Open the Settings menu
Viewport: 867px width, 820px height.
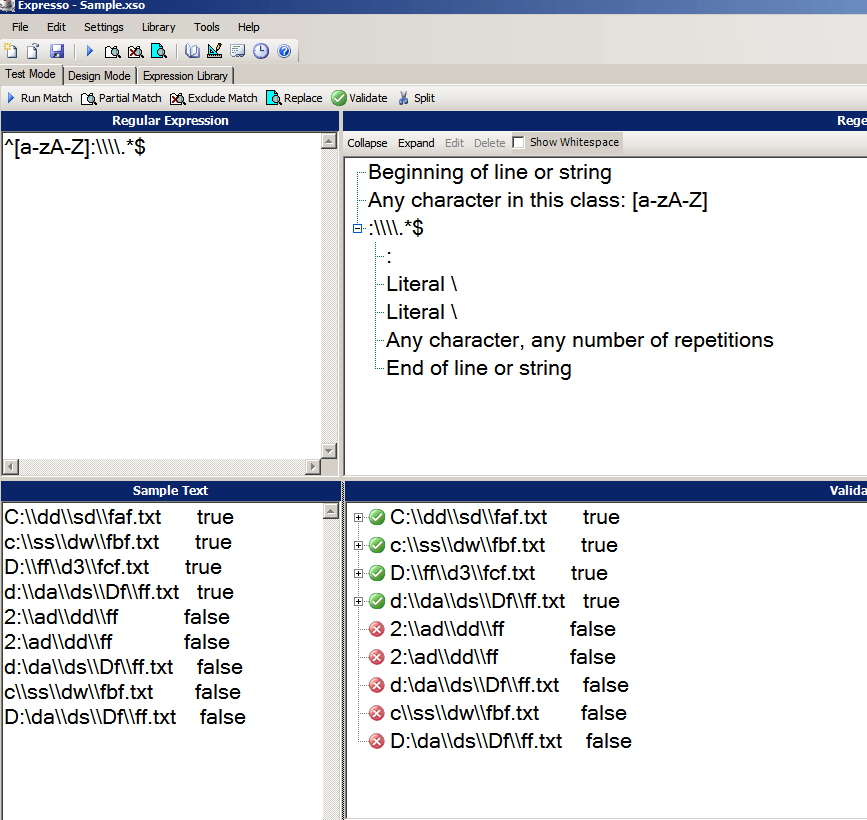[x=103, y=27]
